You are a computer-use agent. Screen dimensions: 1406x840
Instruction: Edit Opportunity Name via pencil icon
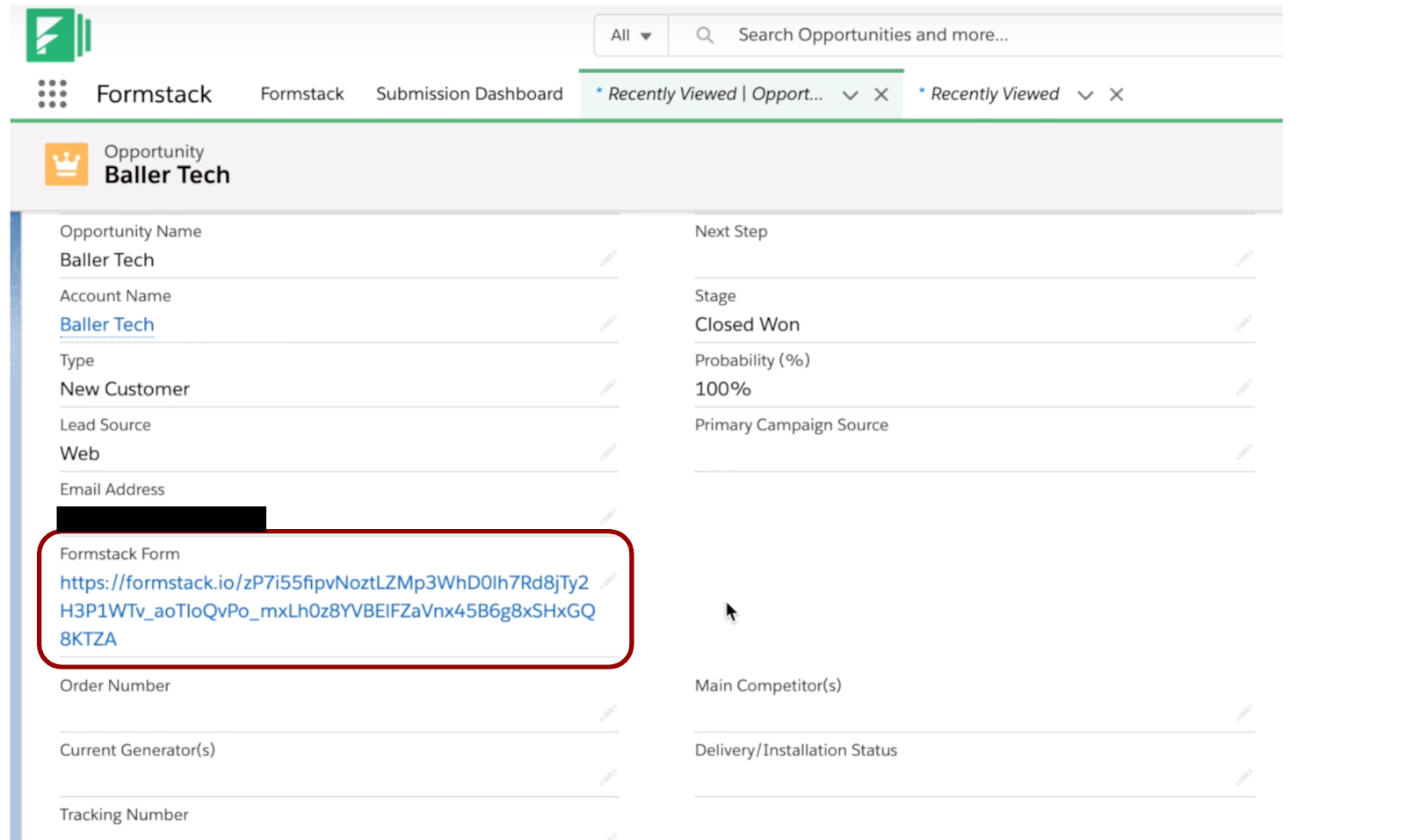(608, 258)
